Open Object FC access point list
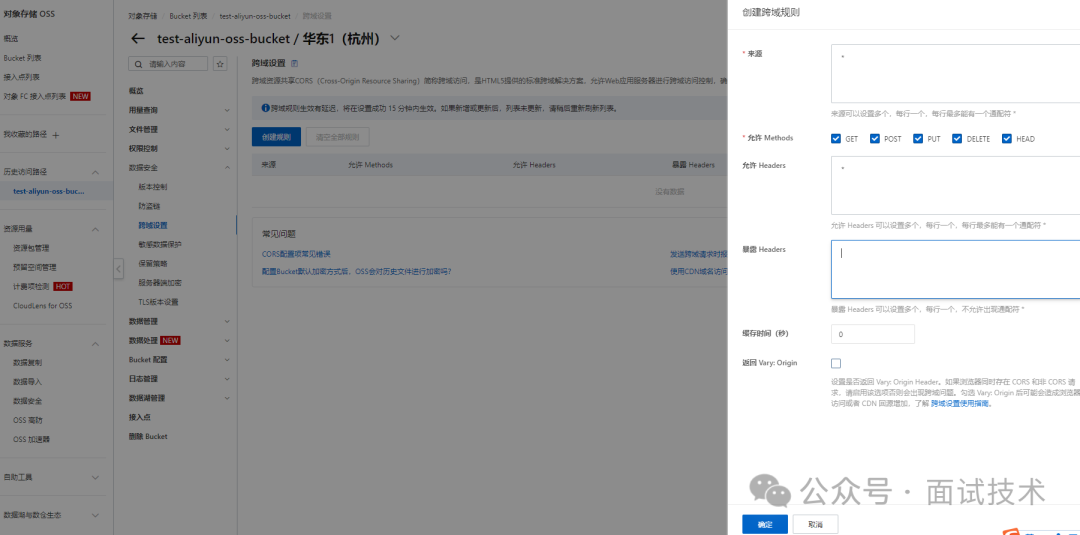The image size is (1080, 535). [35, 96]
